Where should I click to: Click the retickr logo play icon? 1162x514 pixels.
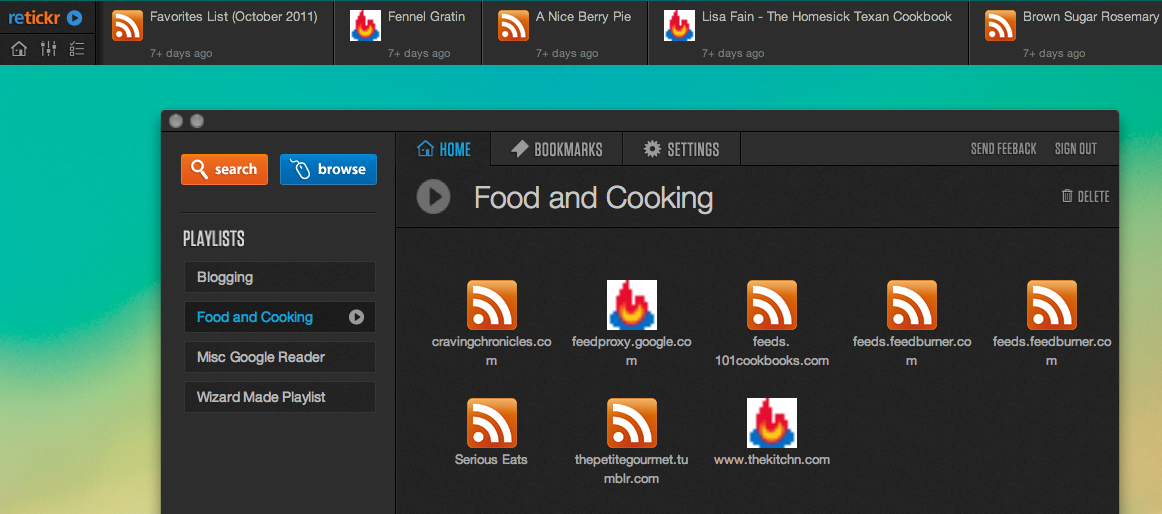coord(74,18)
